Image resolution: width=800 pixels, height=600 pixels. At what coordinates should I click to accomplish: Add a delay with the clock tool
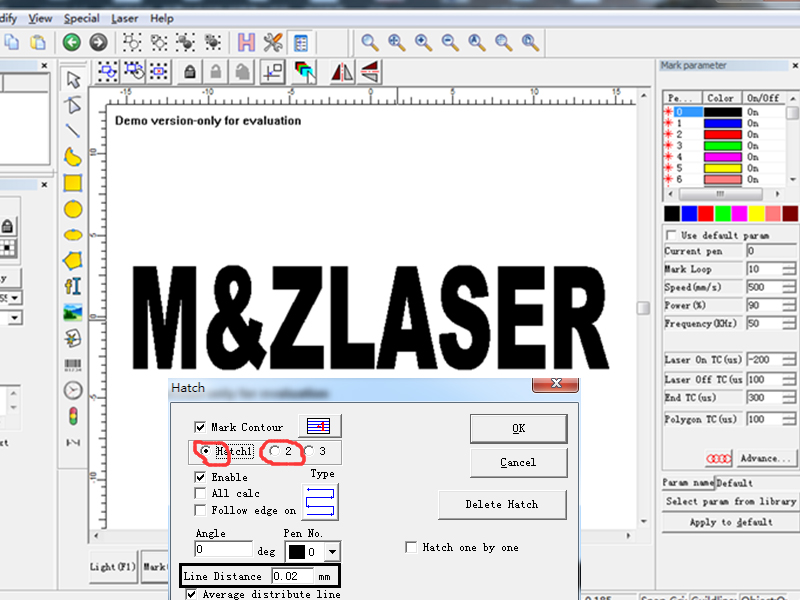coord(73,390)
